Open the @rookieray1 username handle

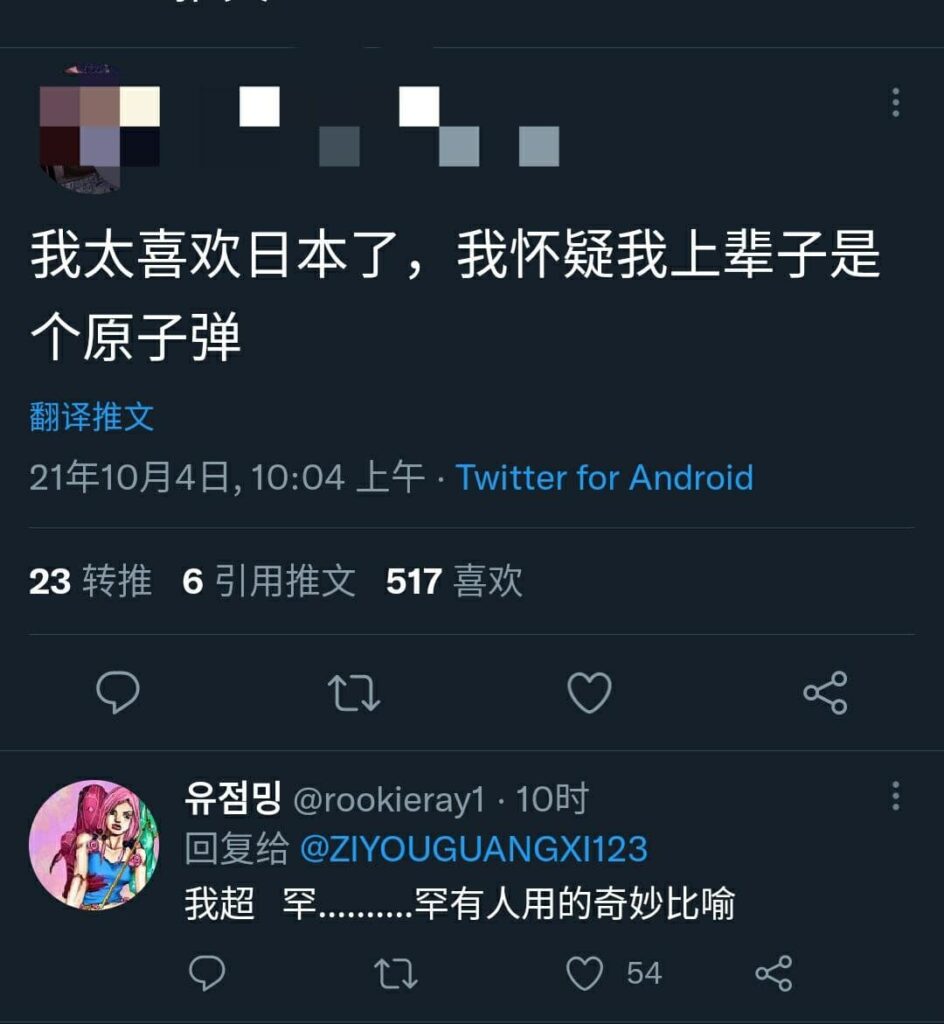point(389,799)
